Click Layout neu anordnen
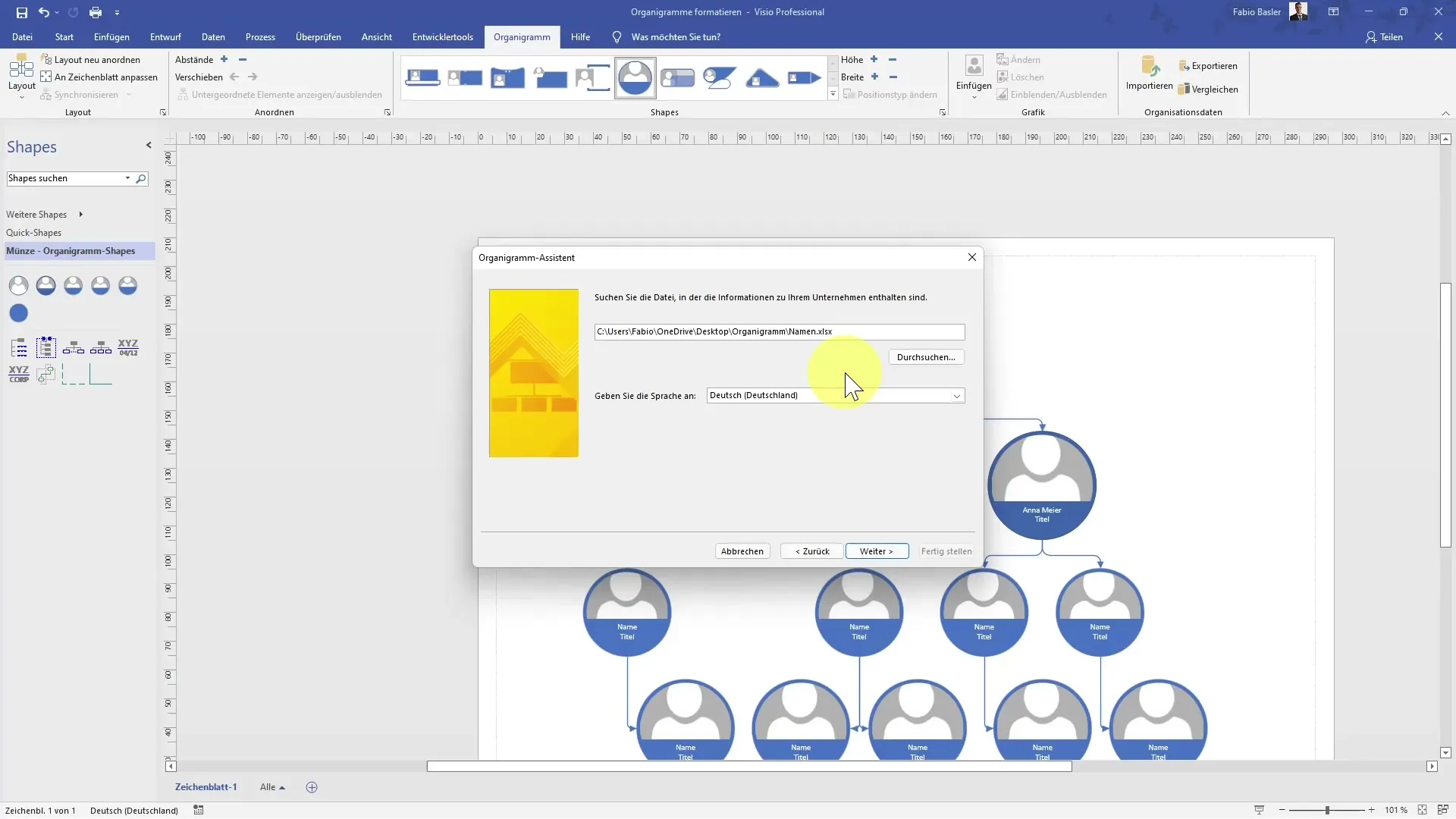 point(90,59)
